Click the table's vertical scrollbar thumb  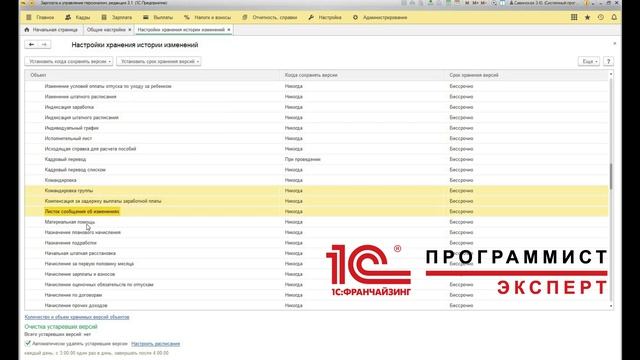[x=611, y=176]
